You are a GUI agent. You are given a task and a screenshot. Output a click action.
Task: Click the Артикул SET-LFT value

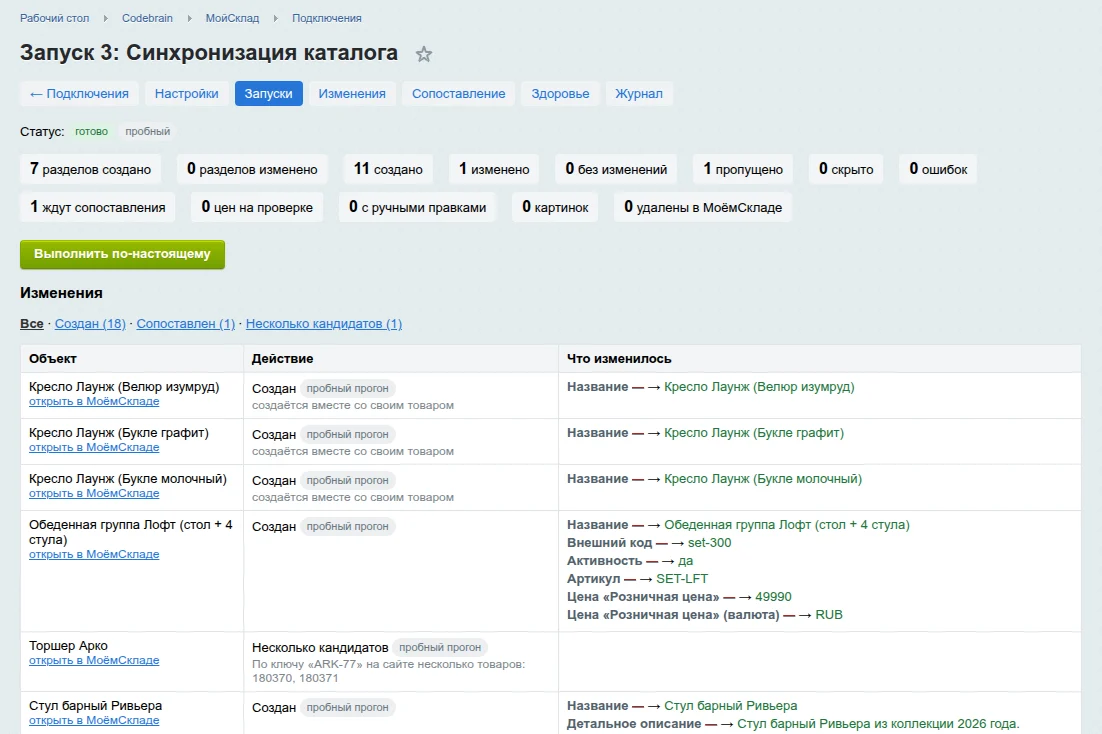[682, 579]
